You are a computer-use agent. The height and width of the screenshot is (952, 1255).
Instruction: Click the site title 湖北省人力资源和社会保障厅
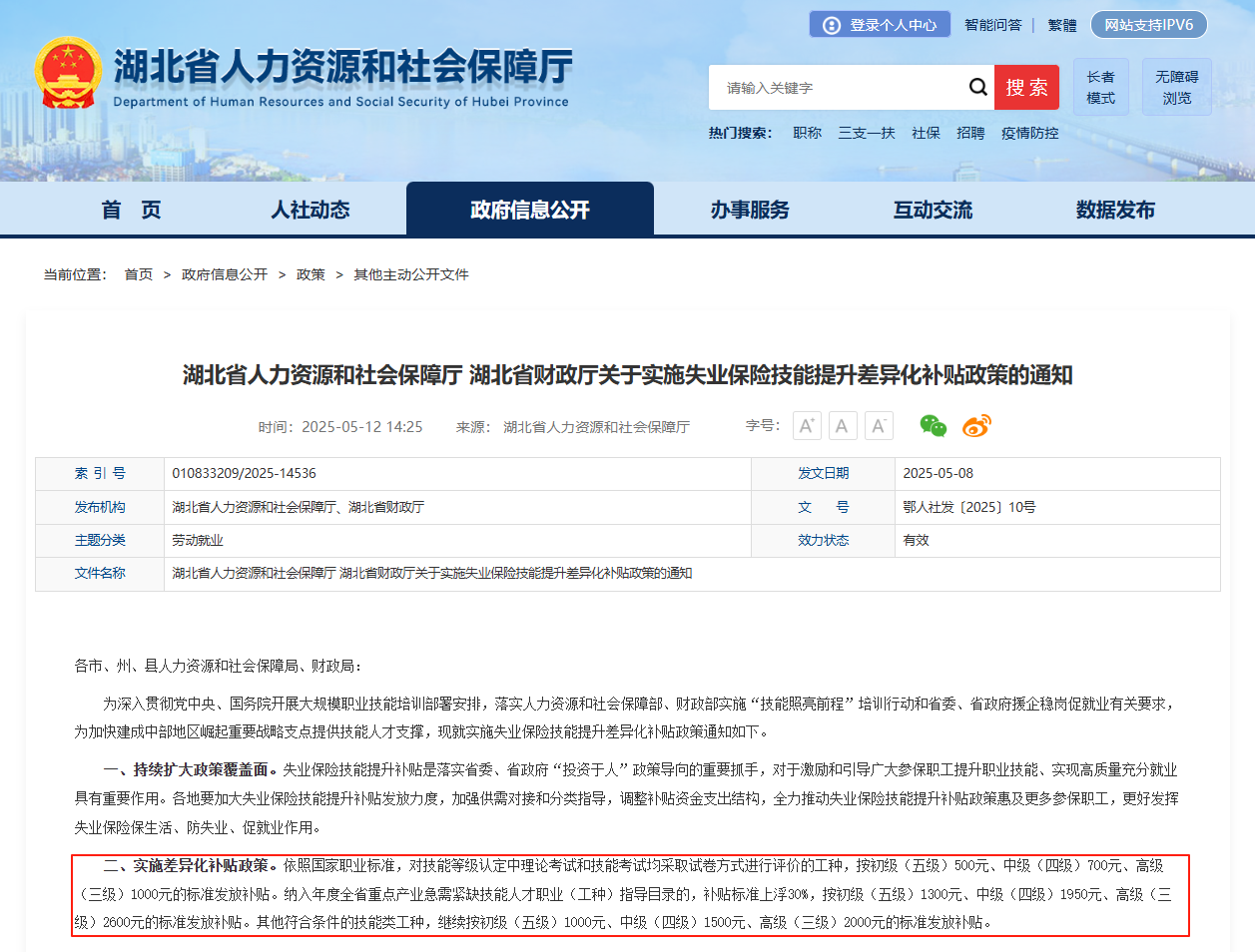tap(342, 66)
